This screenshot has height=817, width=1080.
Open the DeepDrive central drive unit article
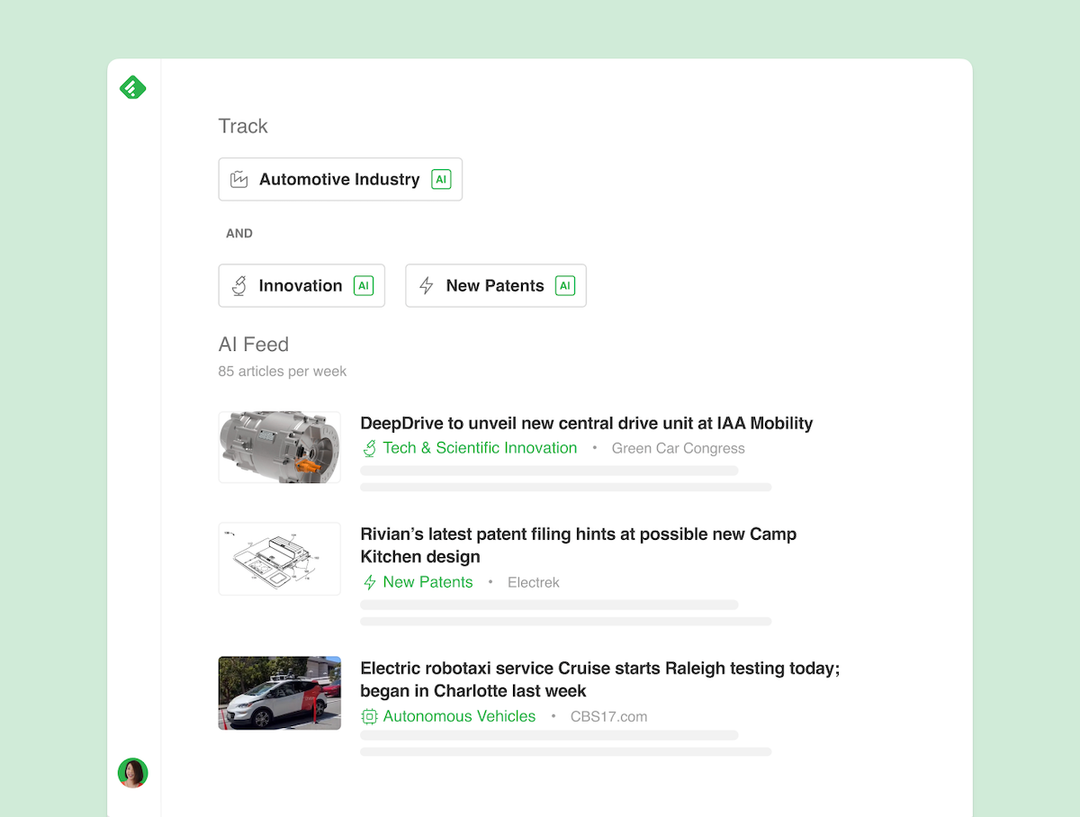click(587, 423)
